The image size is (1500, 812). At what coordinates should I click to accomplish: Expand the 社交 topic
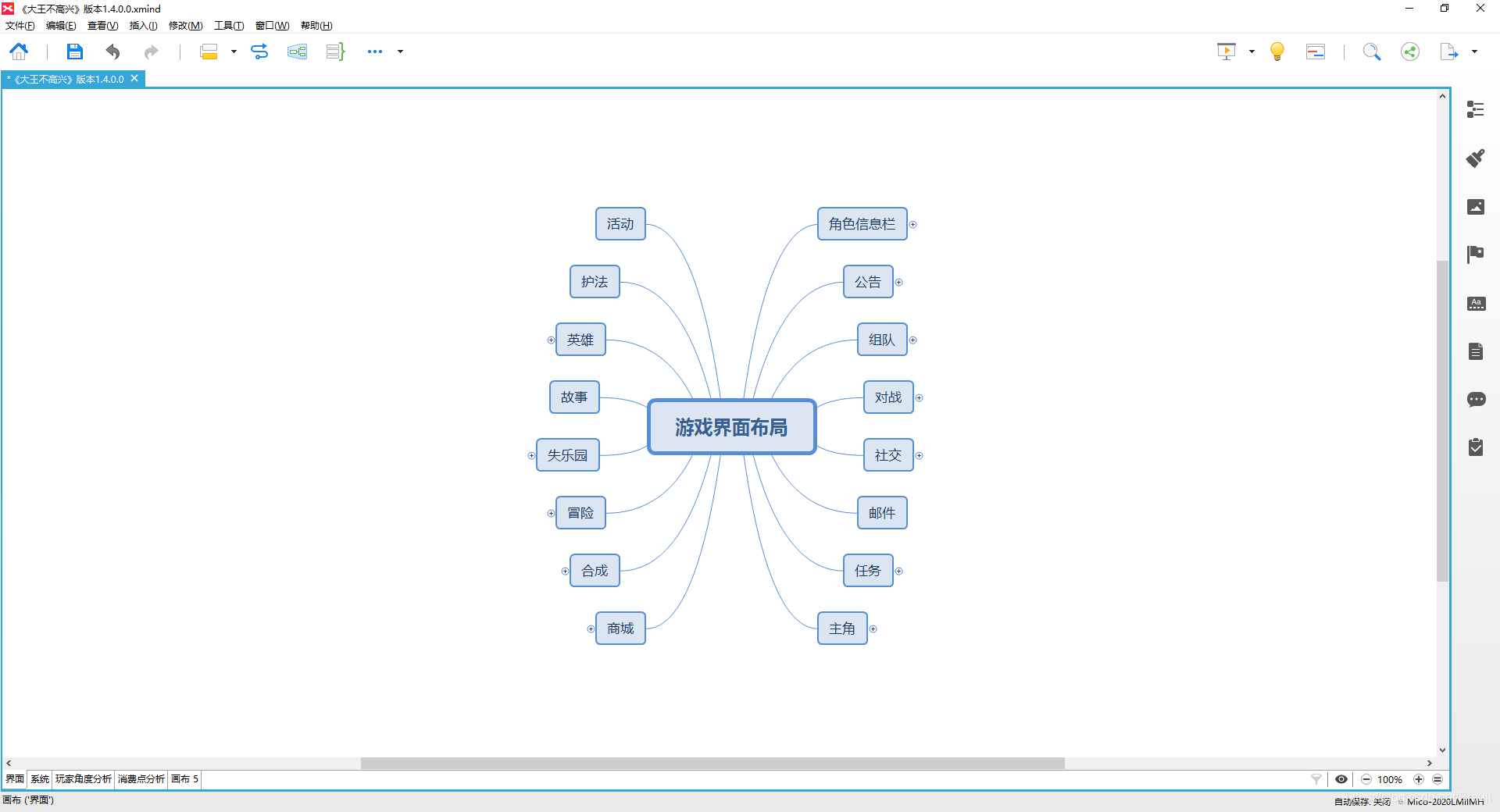point(919,455)
